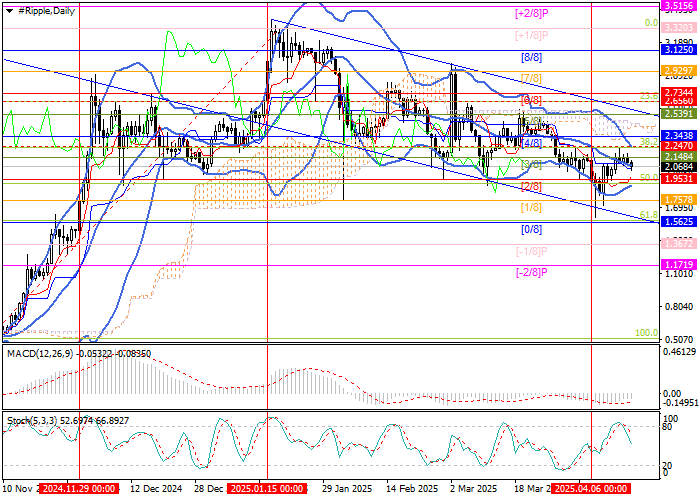Click the triangle icon beside #Ripple,Daily
The height and width of the screenshot is (500, 700).
pos(8,9)
